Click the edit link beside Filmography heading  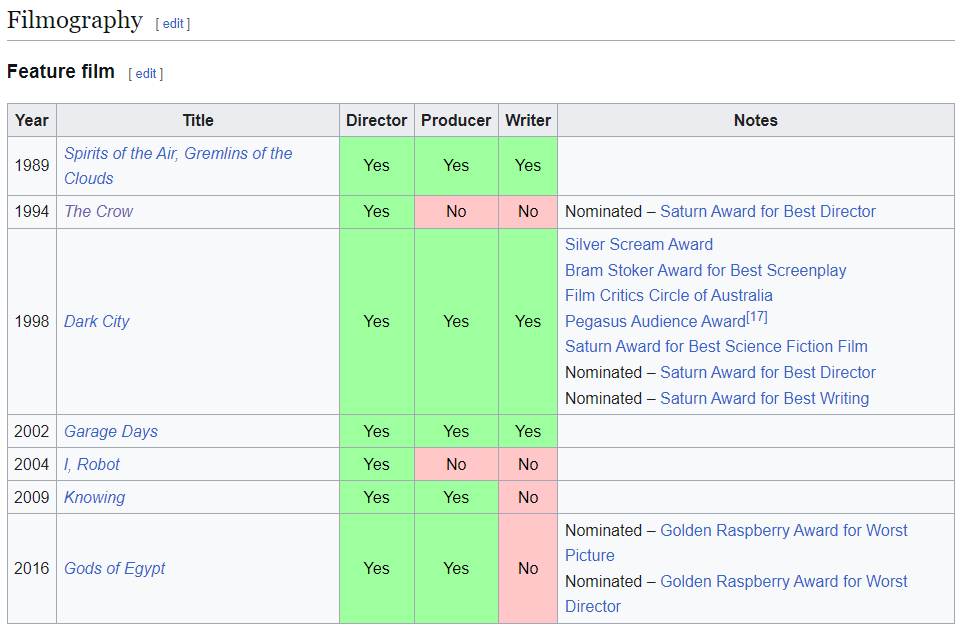pos(173,23)
